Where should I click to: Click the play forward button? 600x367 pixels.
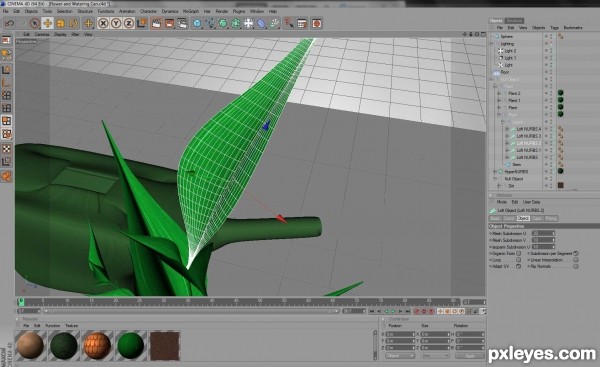[x=393, y=312]
